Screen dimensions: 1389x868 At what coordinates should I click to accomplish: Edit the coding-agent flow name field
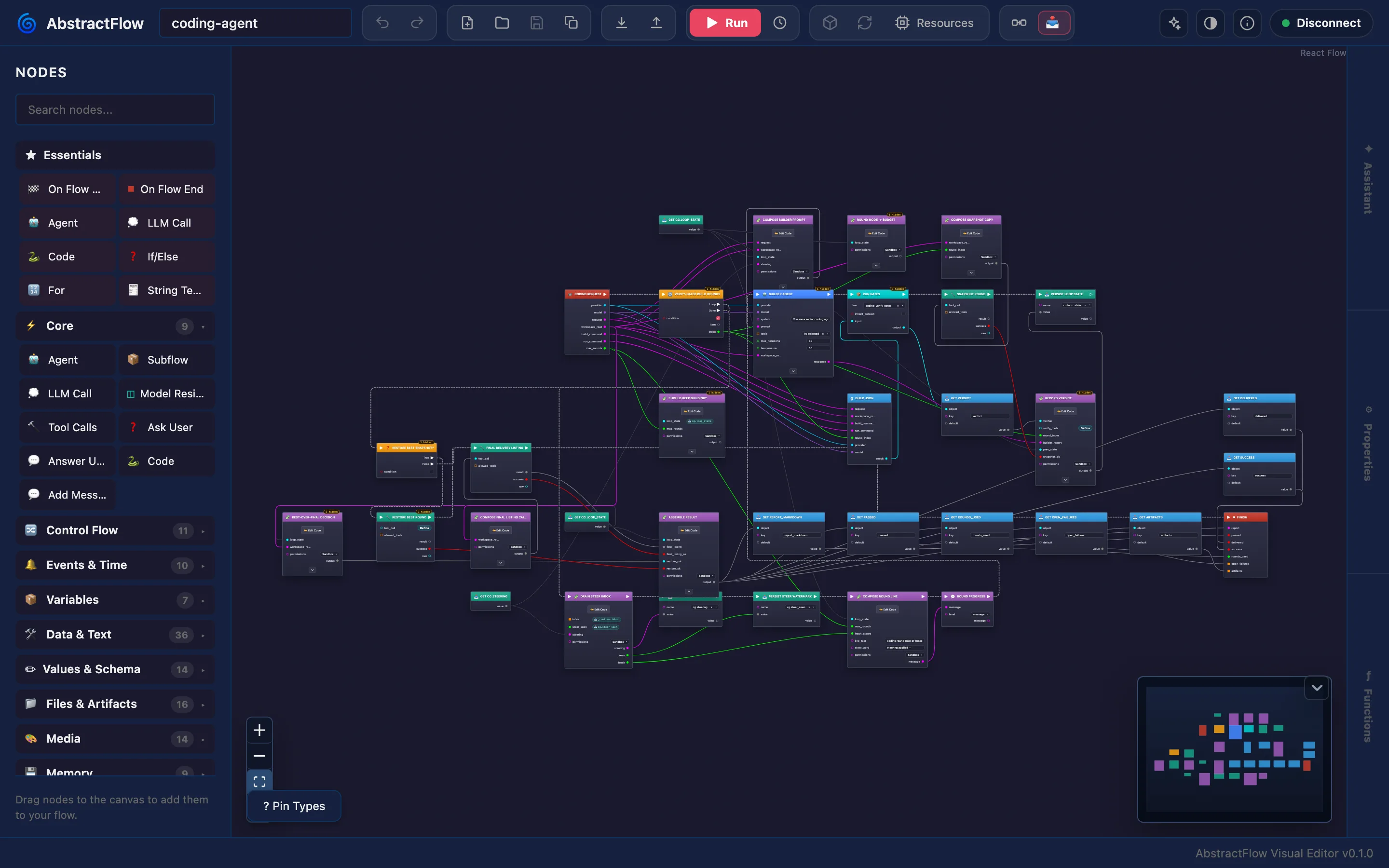(x=256, y=23)
